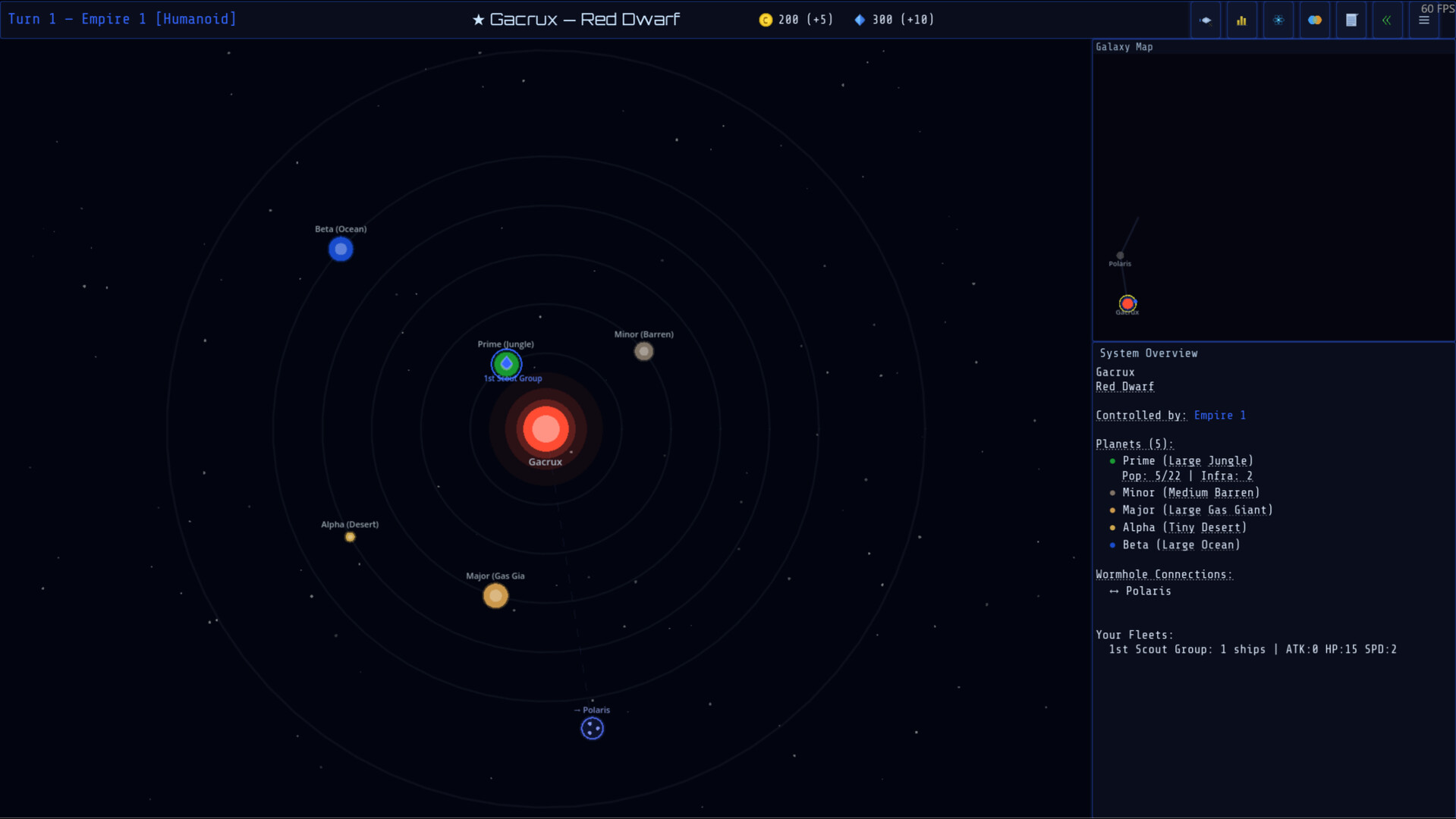Select Beta (Large Ocean) in planets list
Viewport: 1456px width, 819px height.
tap(1181, 545)
